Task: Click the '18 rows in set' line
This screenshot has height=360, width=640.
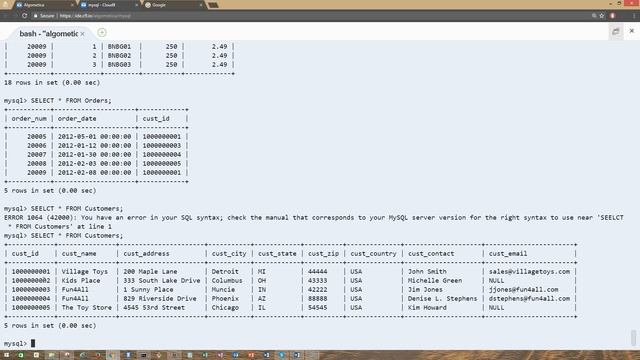Action: tap(52, 82)
